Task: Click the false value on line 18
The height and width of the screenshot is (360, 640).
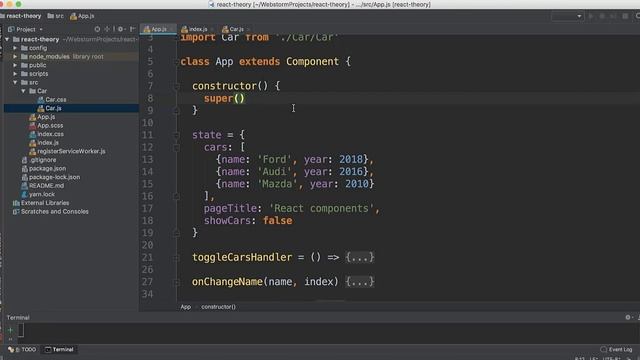Action: 278,220
